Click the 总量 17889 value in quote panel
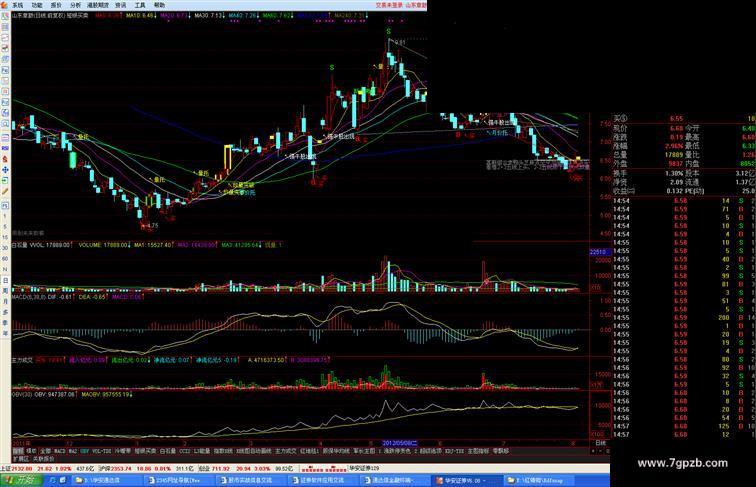Screen dimensions: 756x487 click(674, 154)
